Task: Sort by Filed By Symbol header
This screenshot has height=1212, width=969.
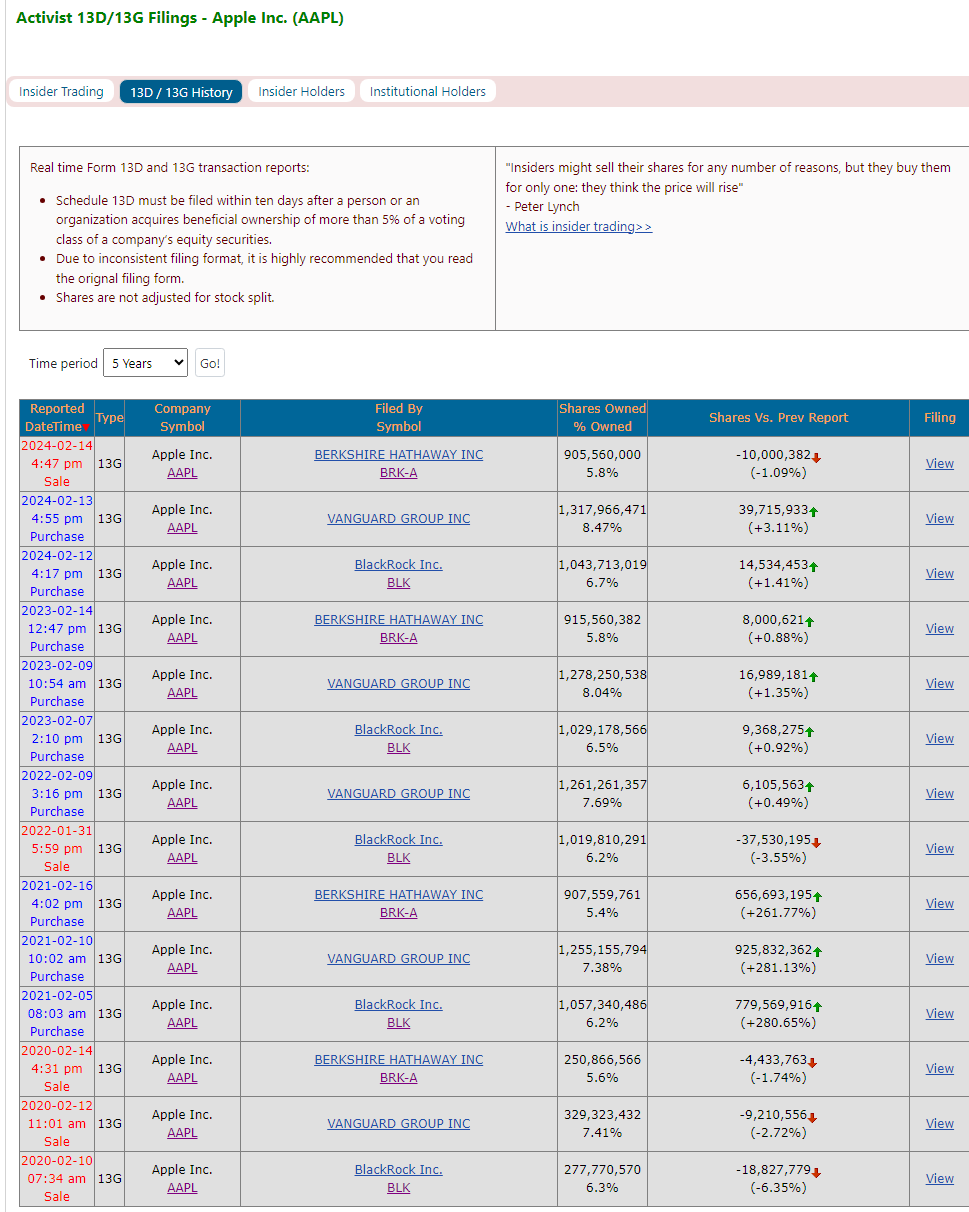Action: (399, 418)
